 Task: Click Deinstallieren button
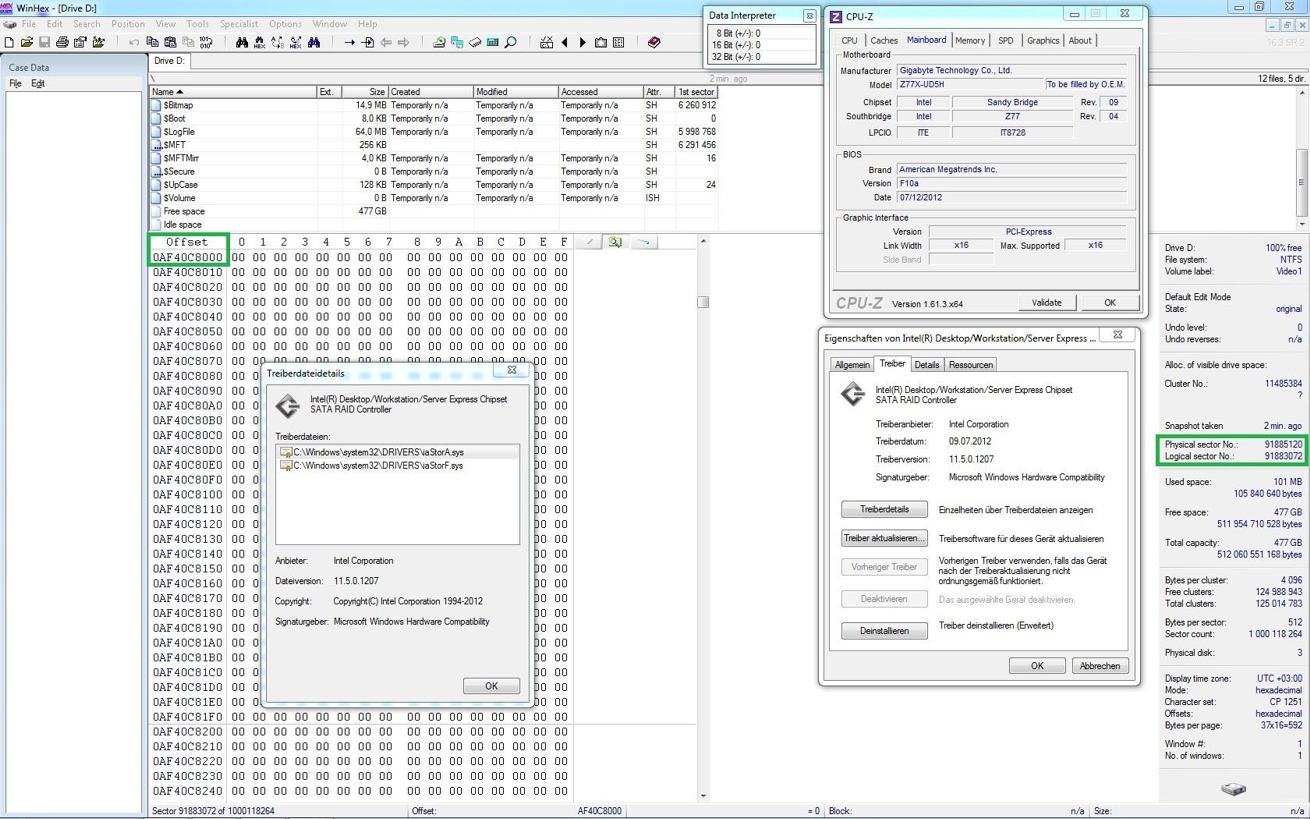click(x=884, y=630)
